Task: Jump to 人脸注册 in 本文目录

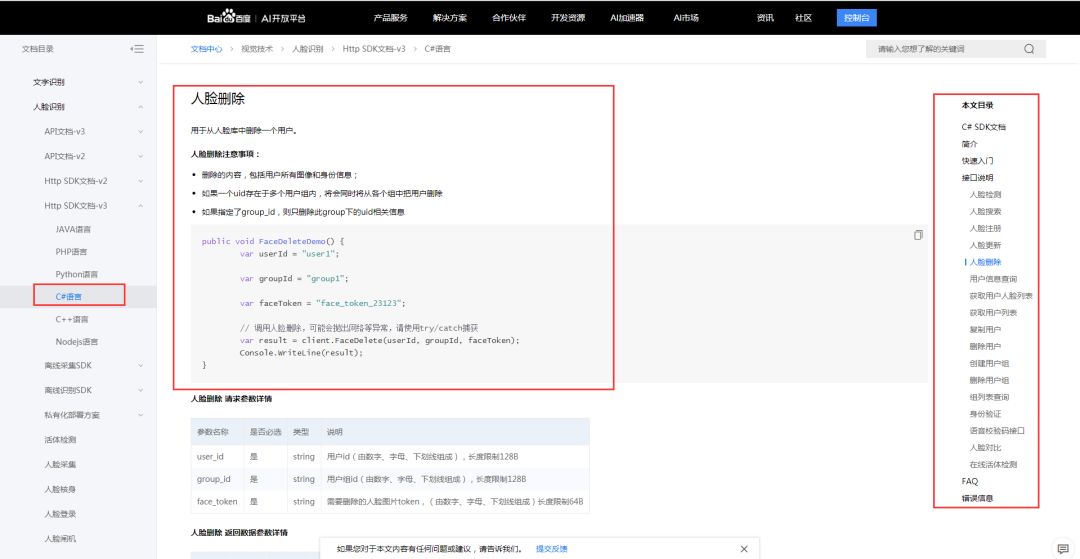Action: [985, 228]
